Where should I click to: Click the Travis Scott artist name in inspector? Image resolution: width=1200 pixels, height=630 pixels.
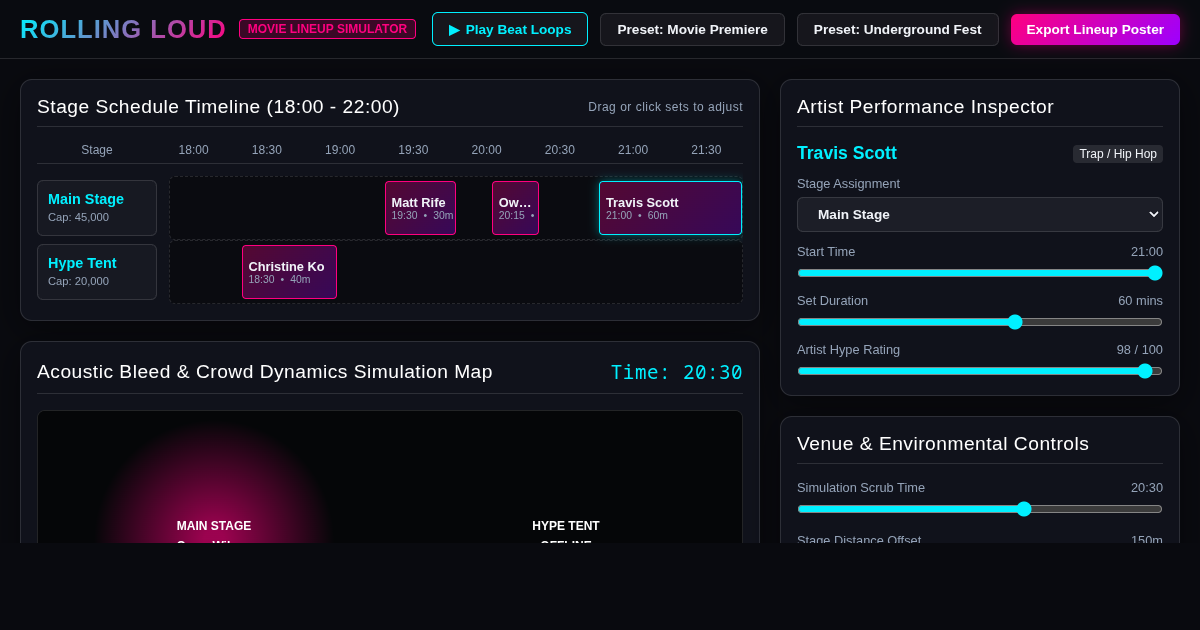pyautogui.click(x=847, y=153)
